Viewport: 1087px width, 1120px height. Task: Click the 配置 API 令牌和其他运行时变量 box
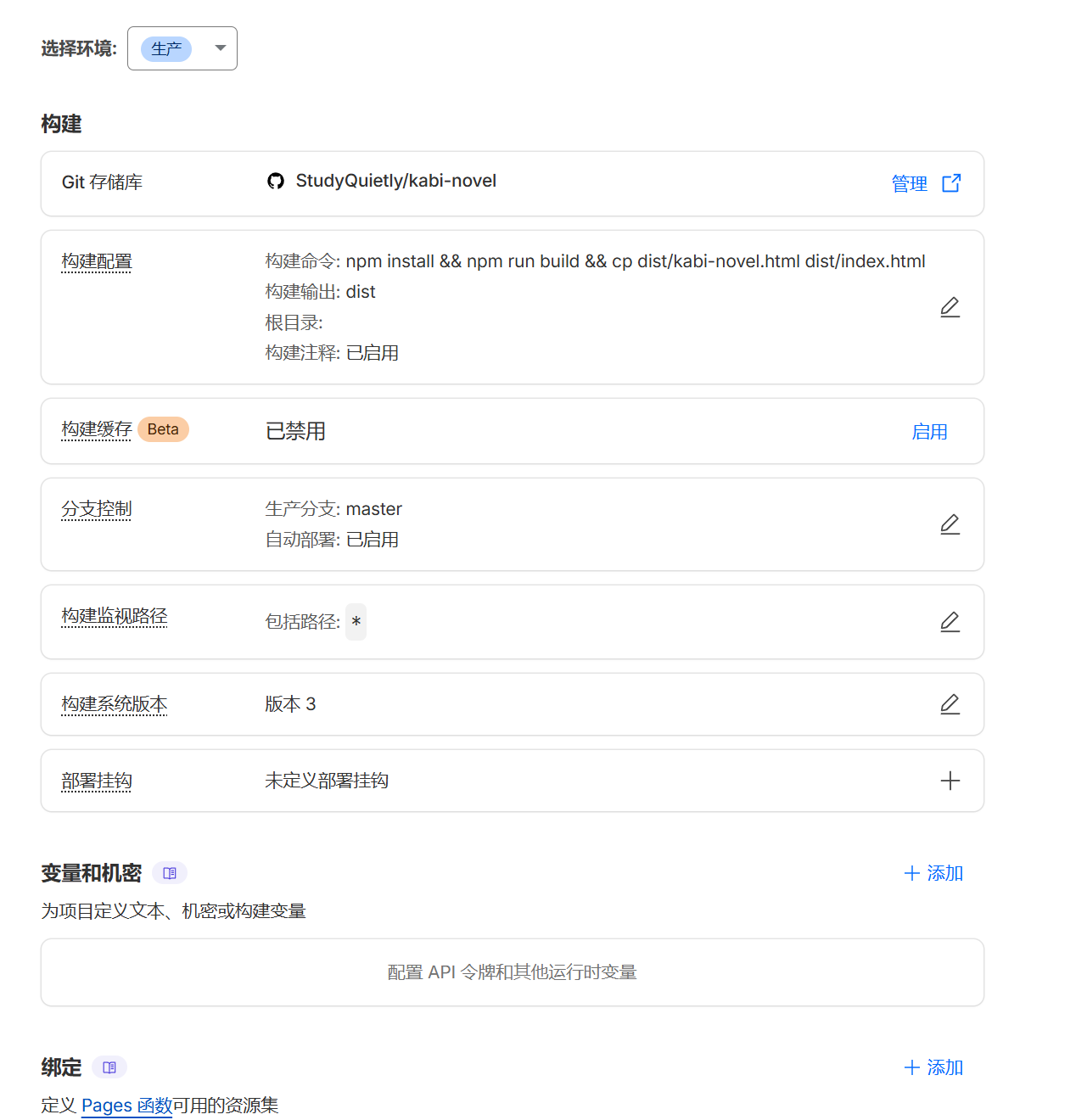(x=513, y=972)
